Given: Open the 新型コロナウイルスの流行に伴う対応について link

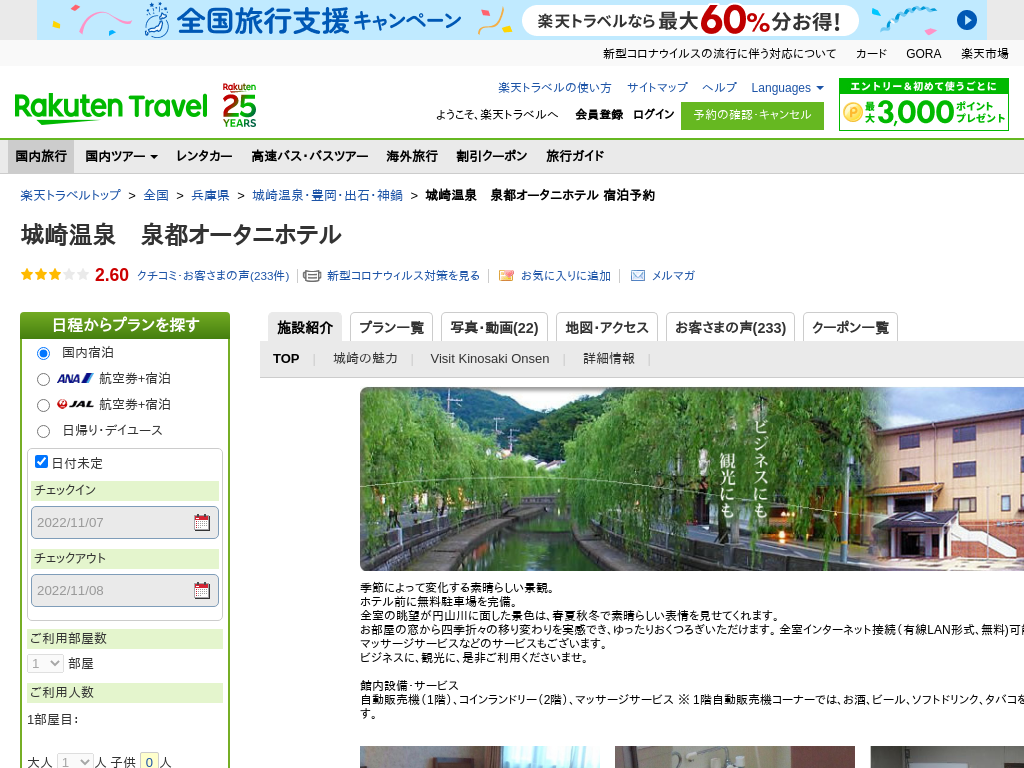Looking at the screenshot, I should 719,54.
